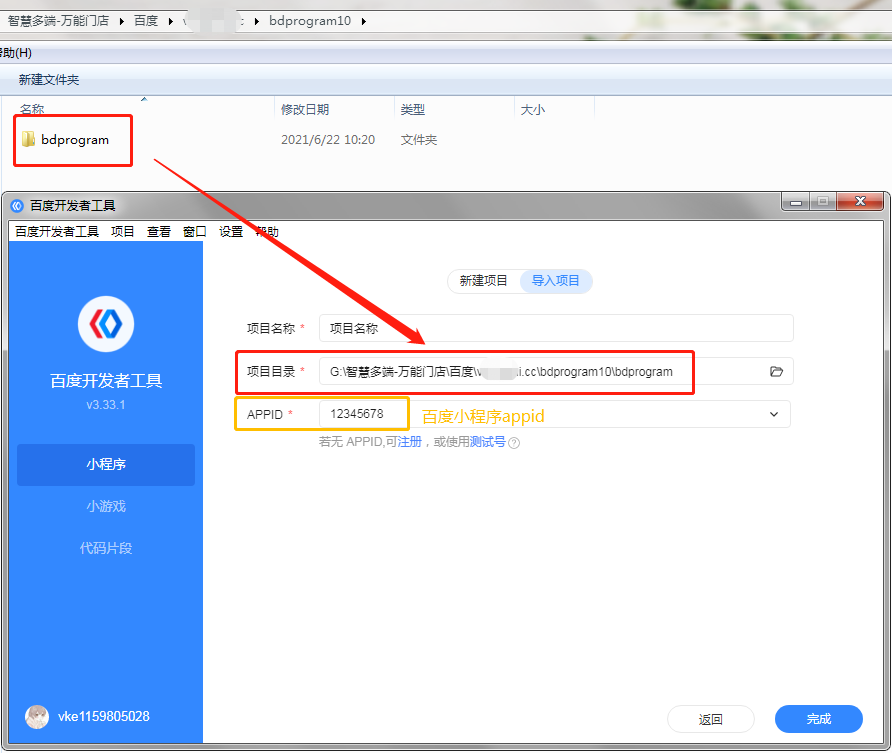This screenshot has height=753, width=892.
Task: Click the 百度 breadcrumb segment
Action: click(x=146, y=21)
